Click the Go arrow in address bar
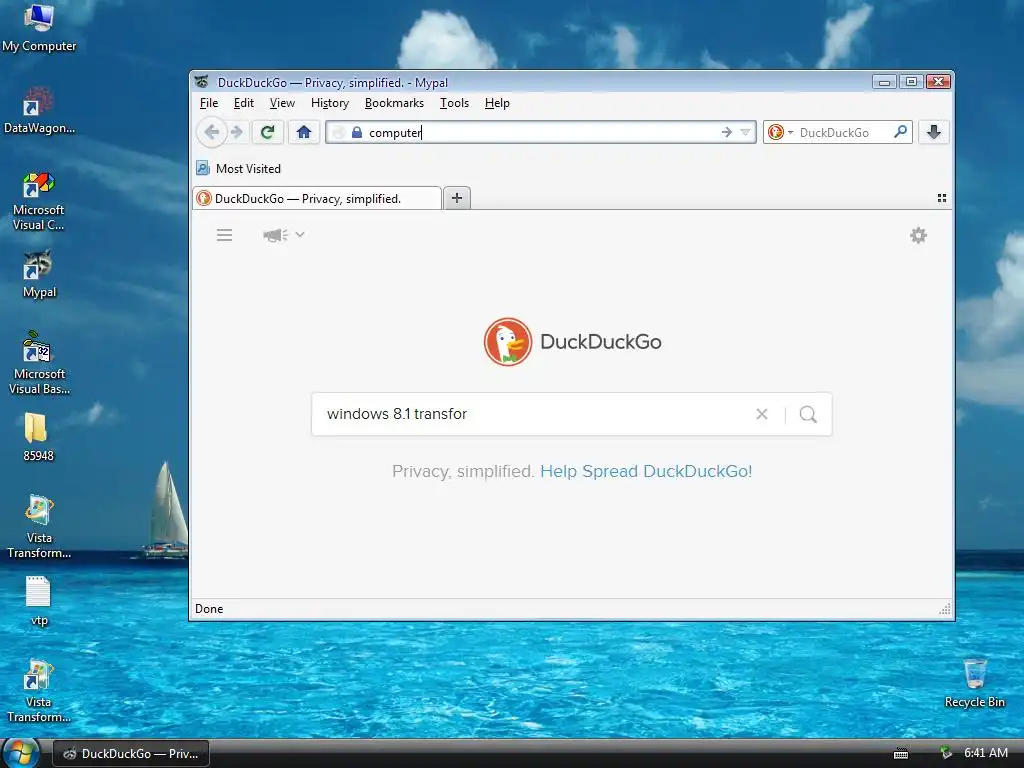1024x768 pixels. coord(727,133)
